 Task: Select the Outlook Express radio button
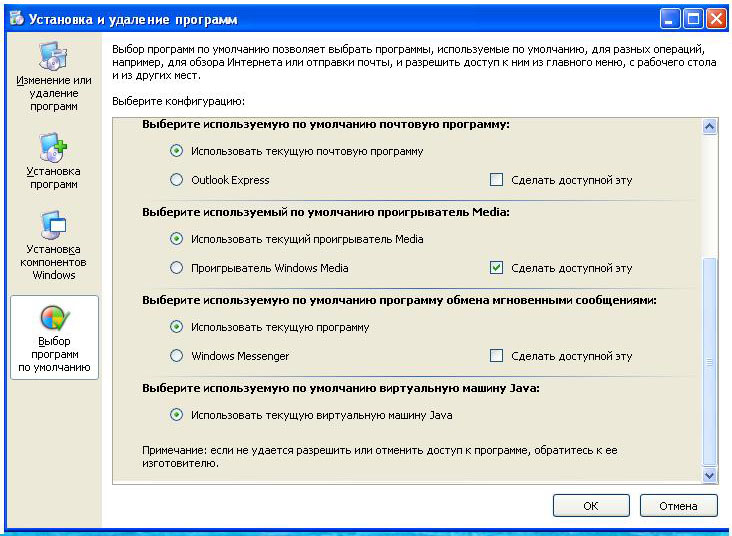[x=176, y=180]
